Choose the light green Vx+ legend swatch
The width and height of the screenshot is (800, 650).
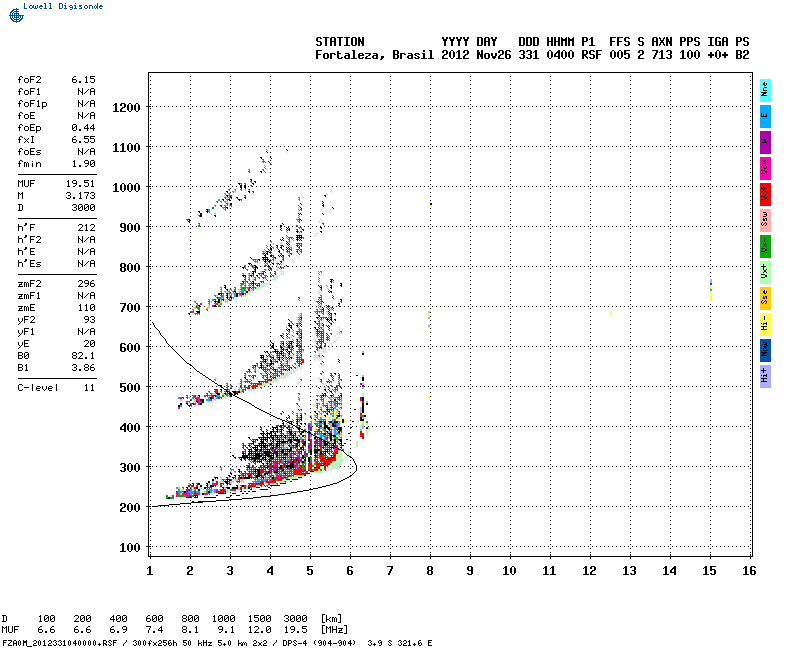pyautogui.click(x=765, y=272)
